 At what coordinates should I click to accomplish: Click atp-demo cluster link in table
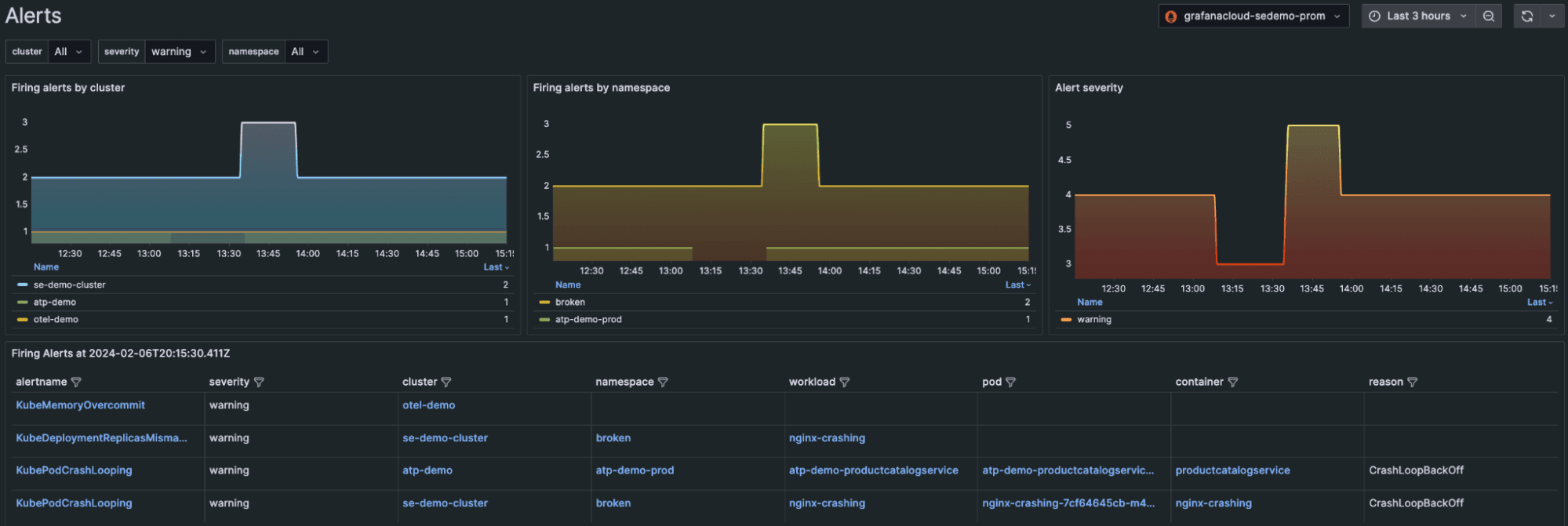[427, 470]
